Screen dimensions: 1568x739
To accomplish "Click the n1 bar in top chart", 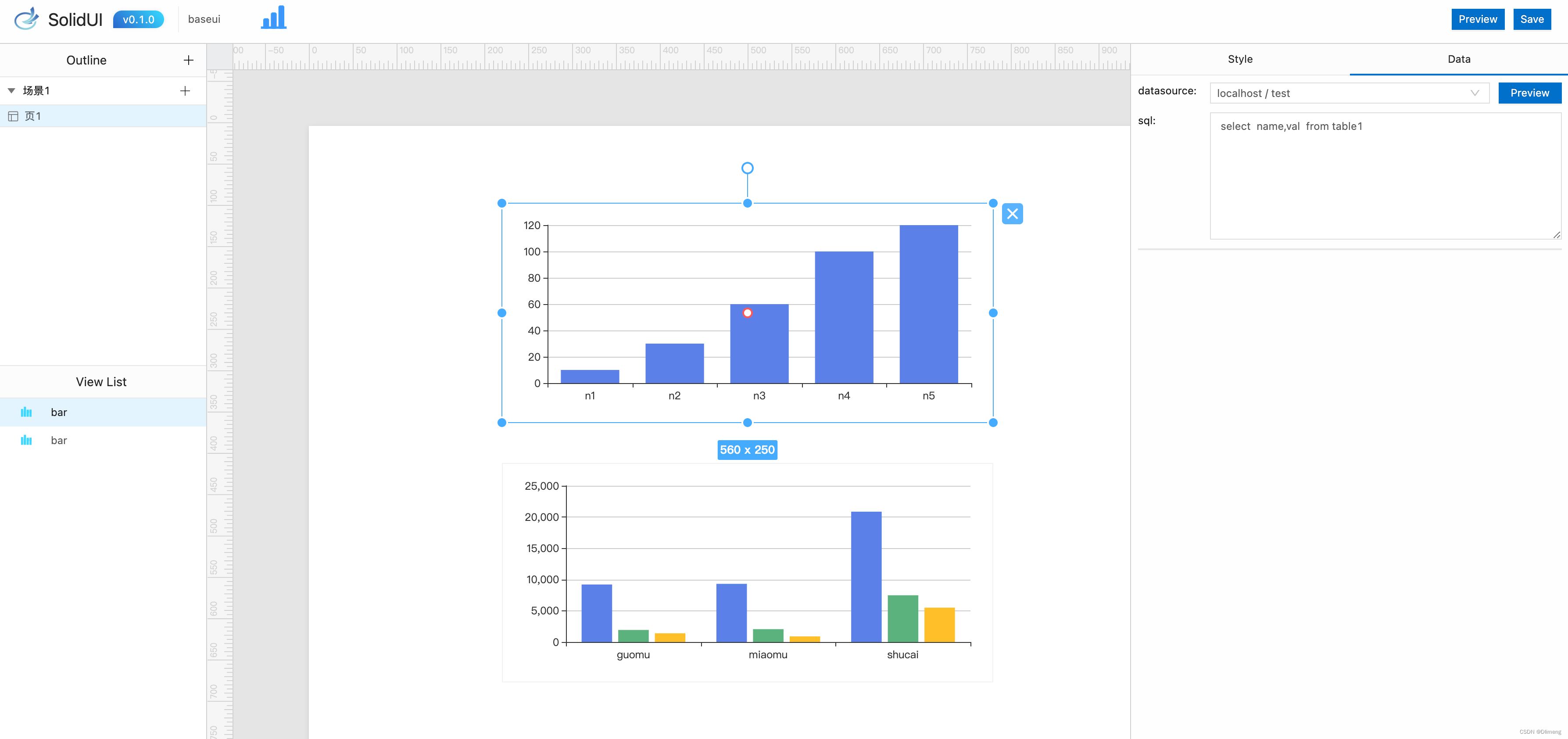I will (x=590, y=377).
